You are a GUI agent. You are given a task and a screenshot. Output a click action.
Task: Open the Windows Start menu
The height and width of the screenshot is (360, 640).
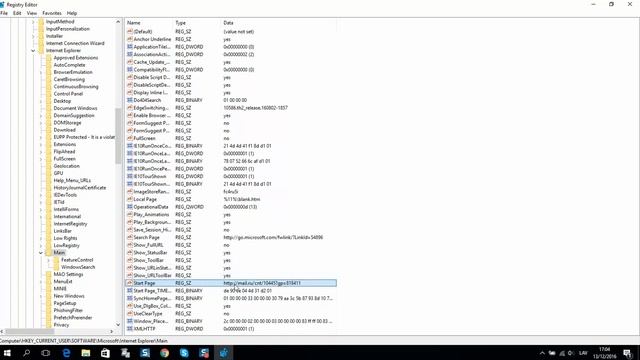click(7, 353)
